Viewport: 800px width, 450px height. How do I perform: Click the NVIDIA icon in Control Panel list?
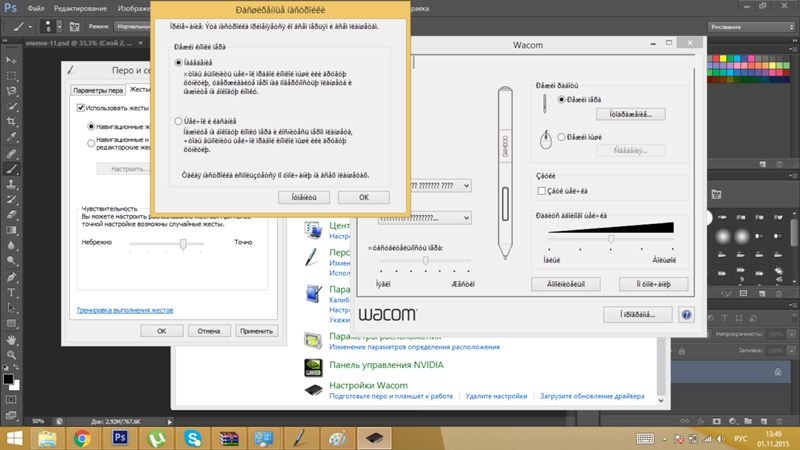tap(313, 367)
